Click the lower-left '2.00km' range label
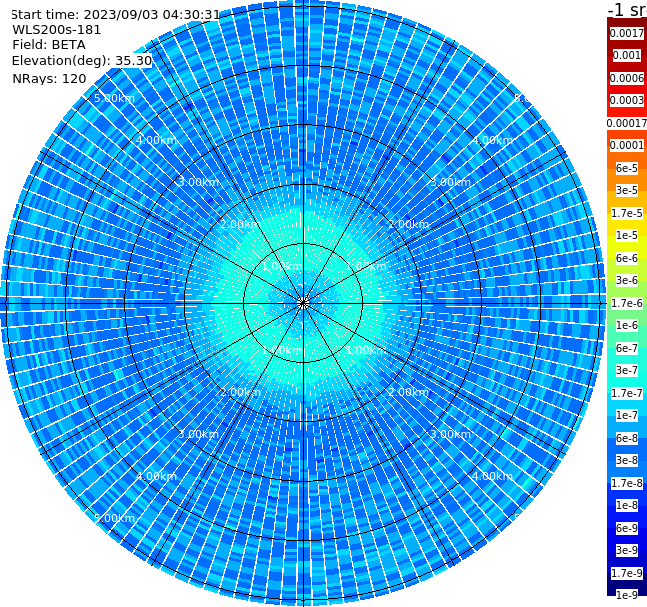Screen dimensions: 647x607 point(241,392)
